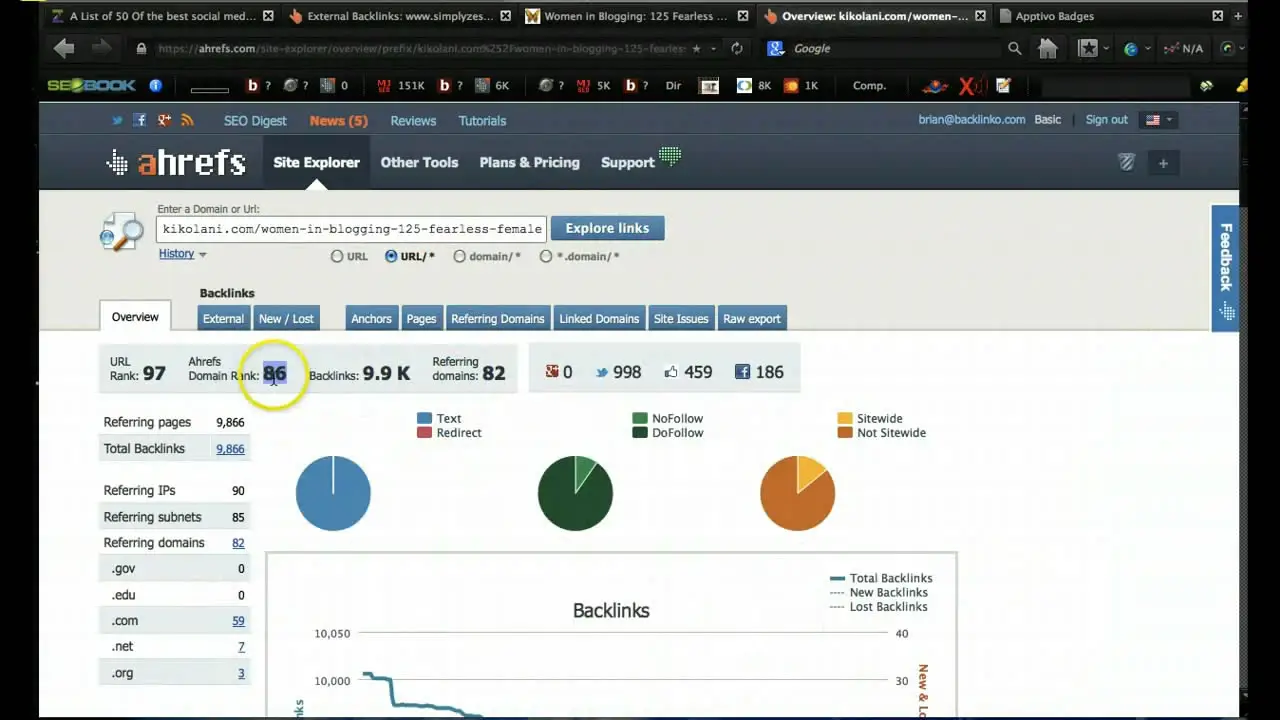Click the search magnifier in Google box
This screenshot has width=1280, height=720.
[1015, 48]
